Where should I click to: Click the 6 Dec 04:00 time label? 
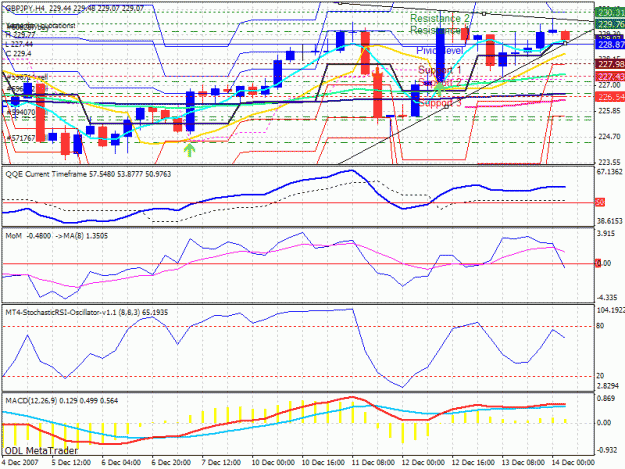click(120, 463)
